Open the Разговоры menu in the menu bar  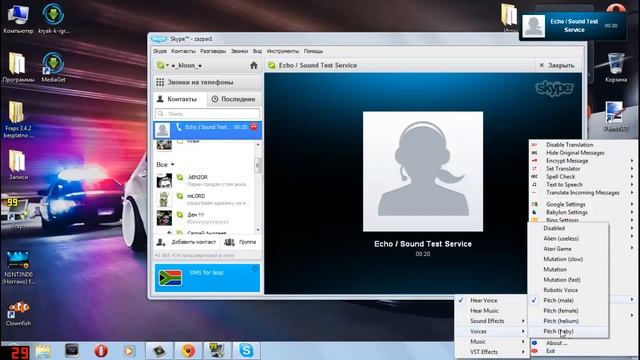coord(213,51)
